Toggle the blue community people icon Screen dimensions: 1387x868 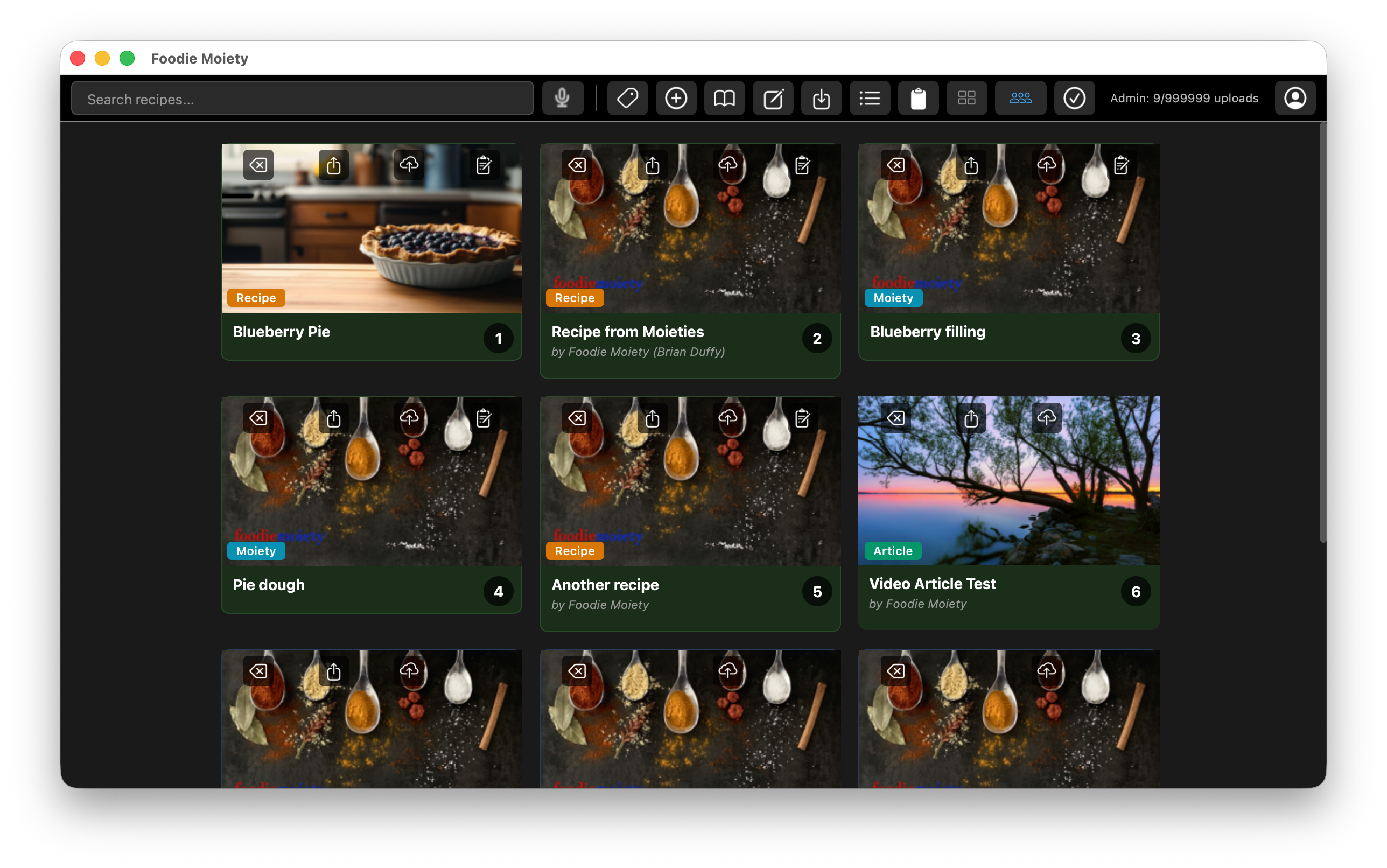(x=1020, y=98)
